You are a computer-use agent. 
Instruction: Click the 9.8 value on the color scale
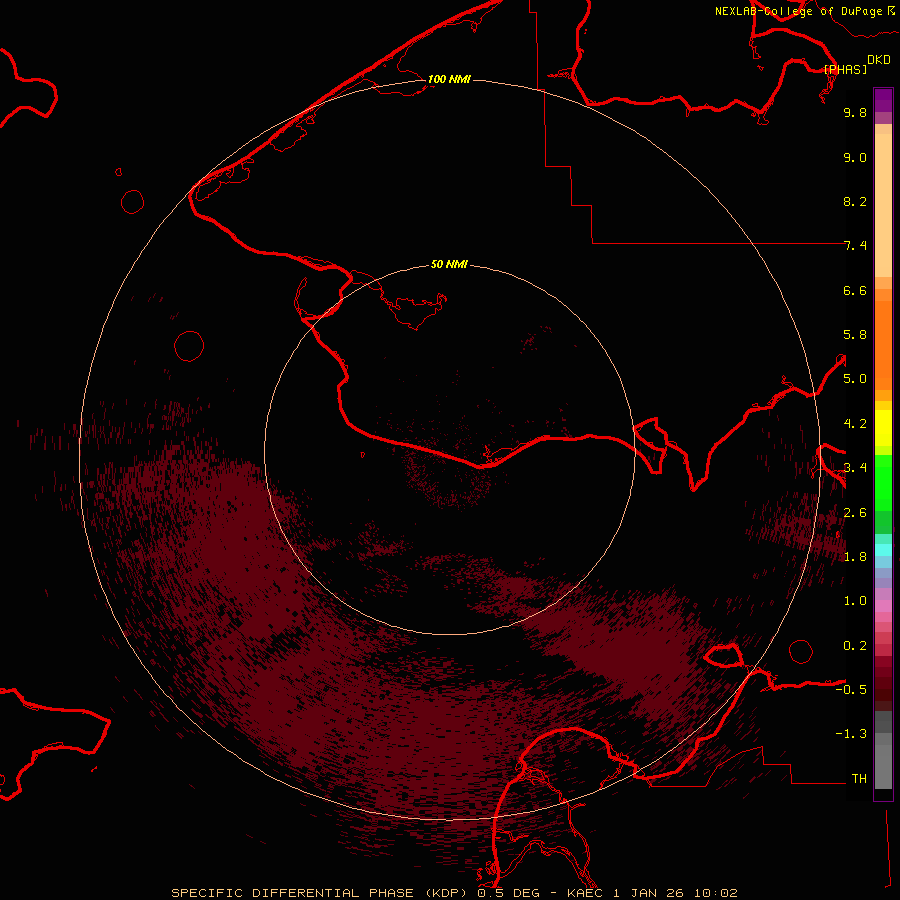click(x=855, y=112)
